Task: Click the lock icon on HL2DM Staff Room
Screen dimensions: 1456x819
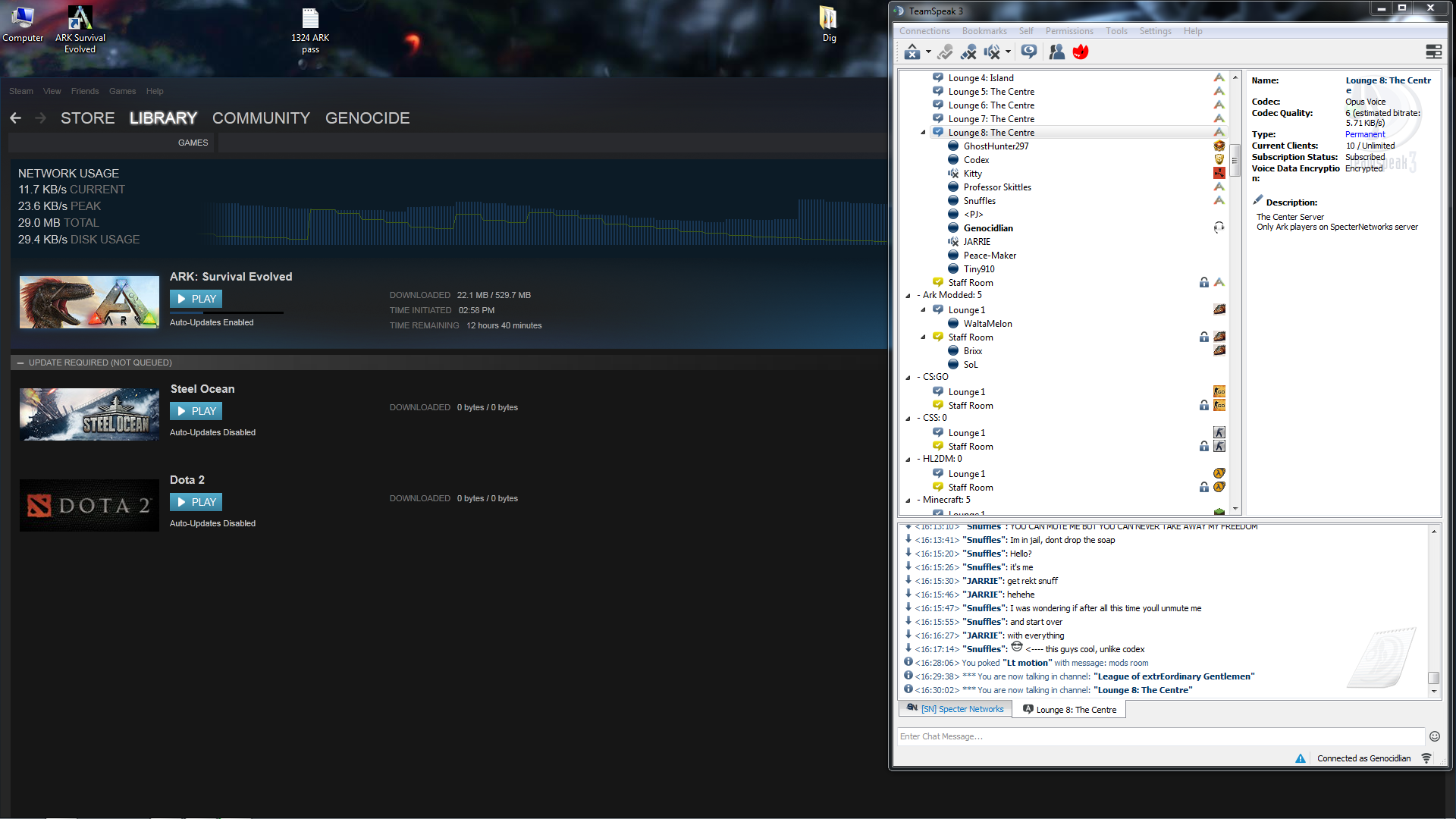Action: (1203, 488)
